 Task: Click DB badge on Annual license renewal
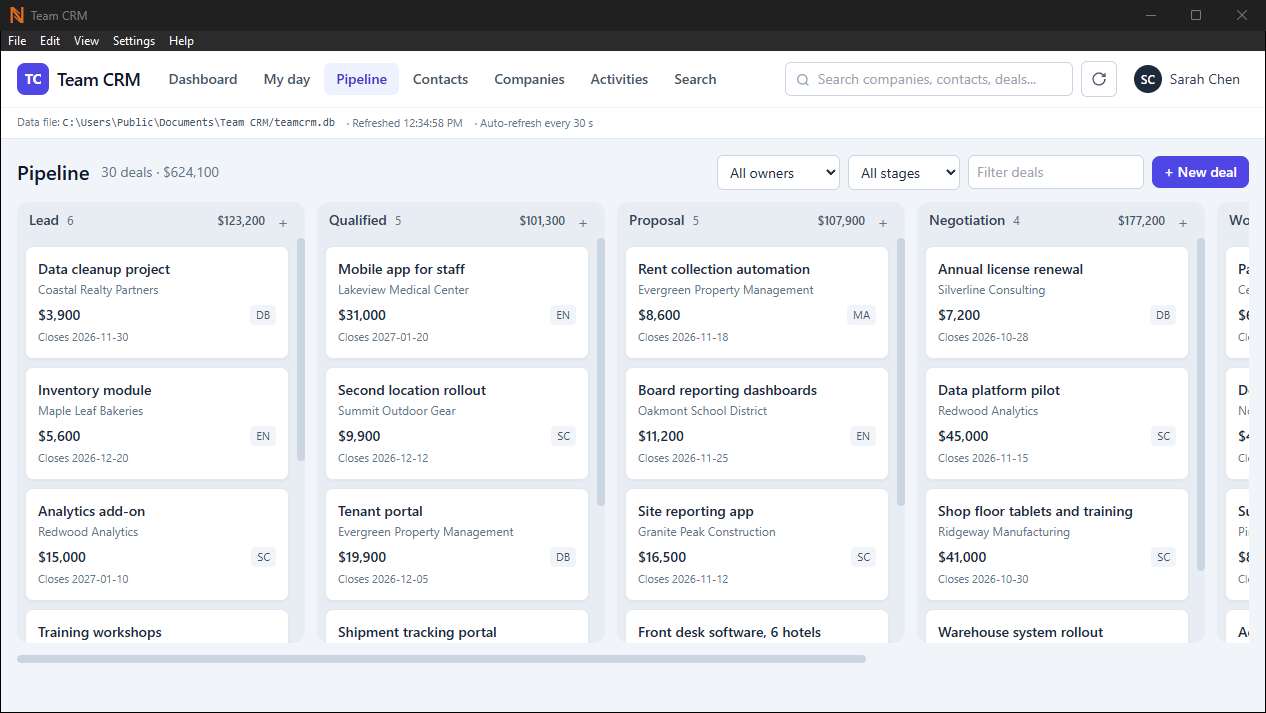(x=1163, y=315)
